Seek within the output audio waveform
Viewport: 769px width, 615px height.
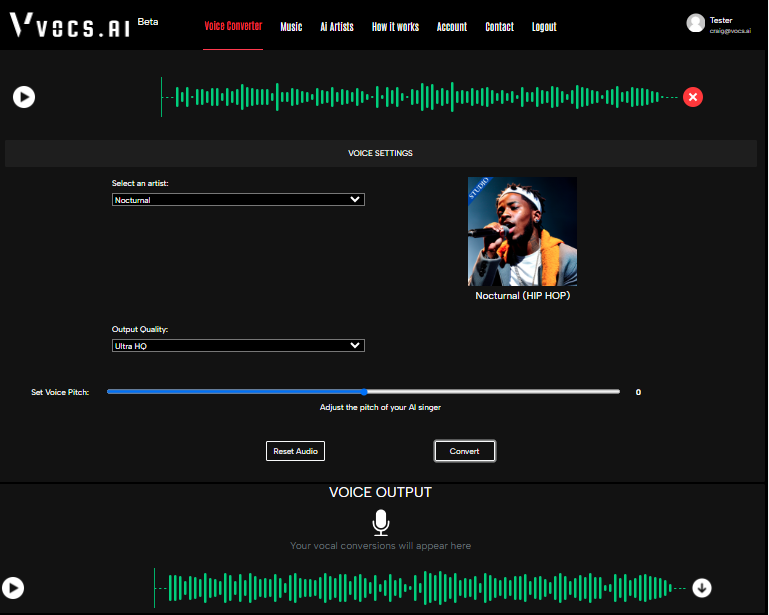420,588
